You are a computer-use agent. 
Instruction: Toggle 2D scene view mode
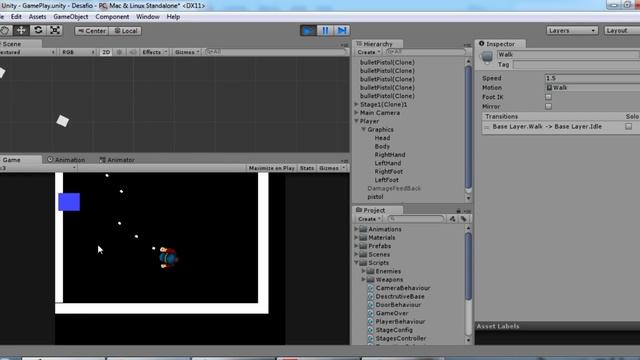(106, 52)
